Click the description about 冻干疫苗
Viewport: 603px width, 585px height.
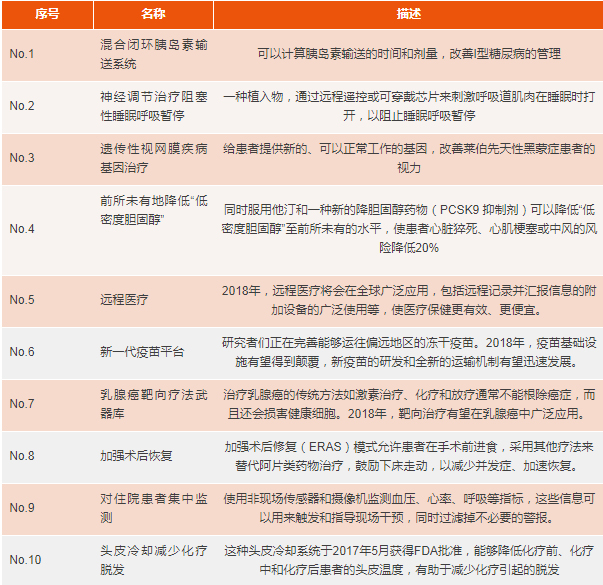click(407, 352)
